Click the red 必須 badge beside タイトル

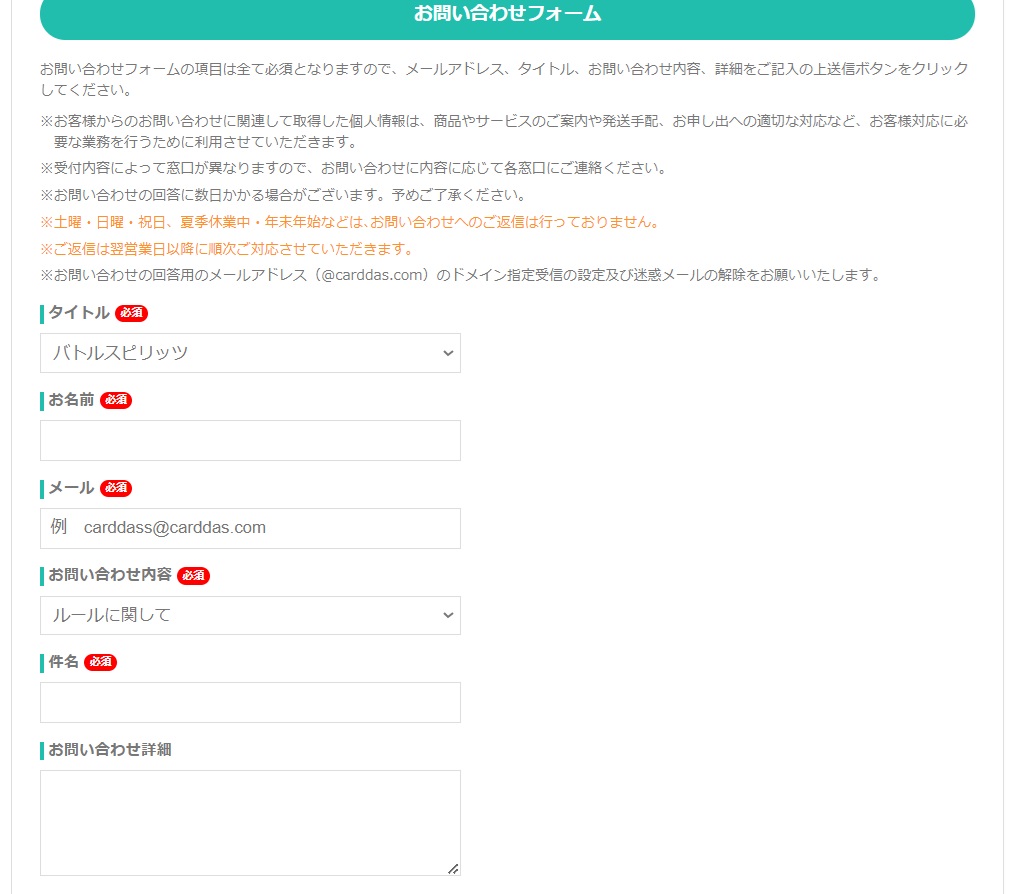(x=131, y=313)
